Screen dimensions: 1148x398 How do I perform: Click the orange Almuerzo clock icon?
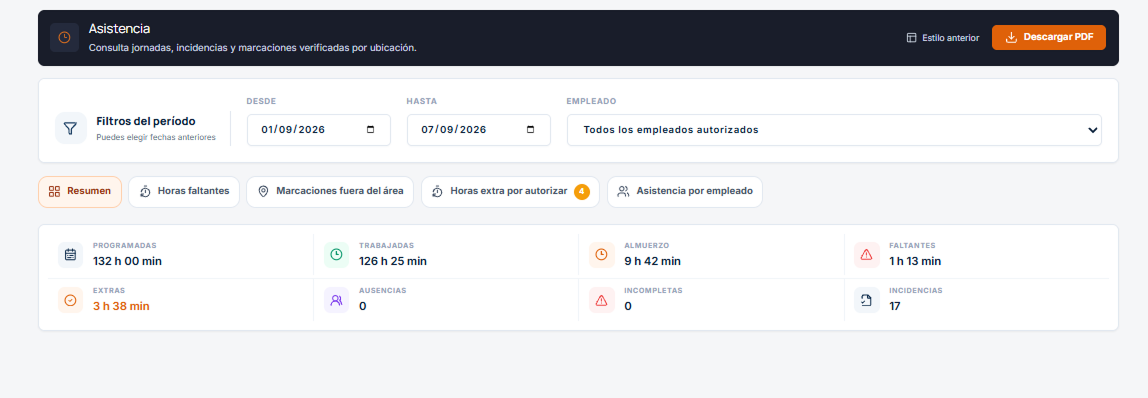pos(601,255)
